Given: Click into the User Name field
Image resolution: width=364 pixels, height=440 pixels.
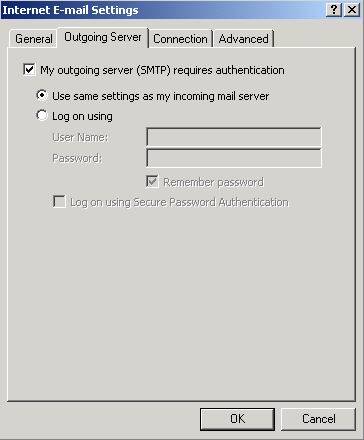Looking at the screenshot, I should 234,137.
